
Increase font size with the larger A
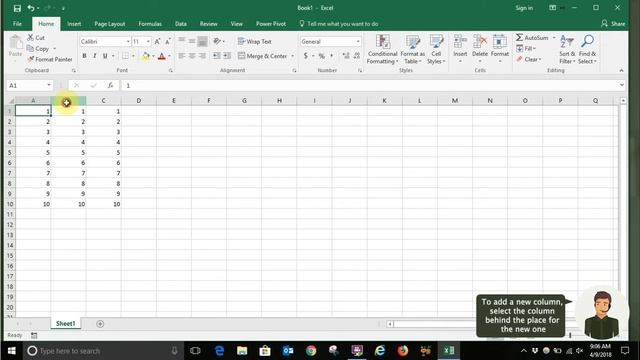(x=158, y=42)
